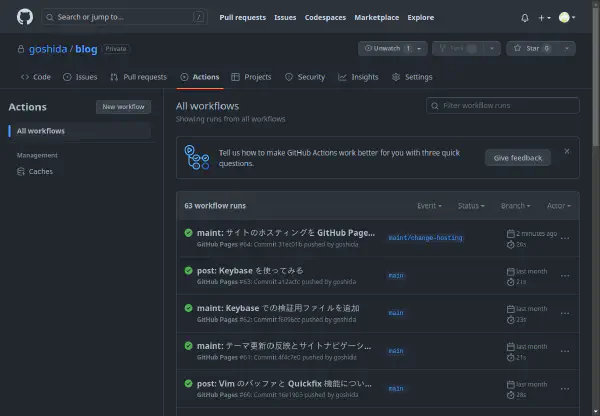
Task: Open Pull requests in the top navigation
Action: (x=243, y=18)
